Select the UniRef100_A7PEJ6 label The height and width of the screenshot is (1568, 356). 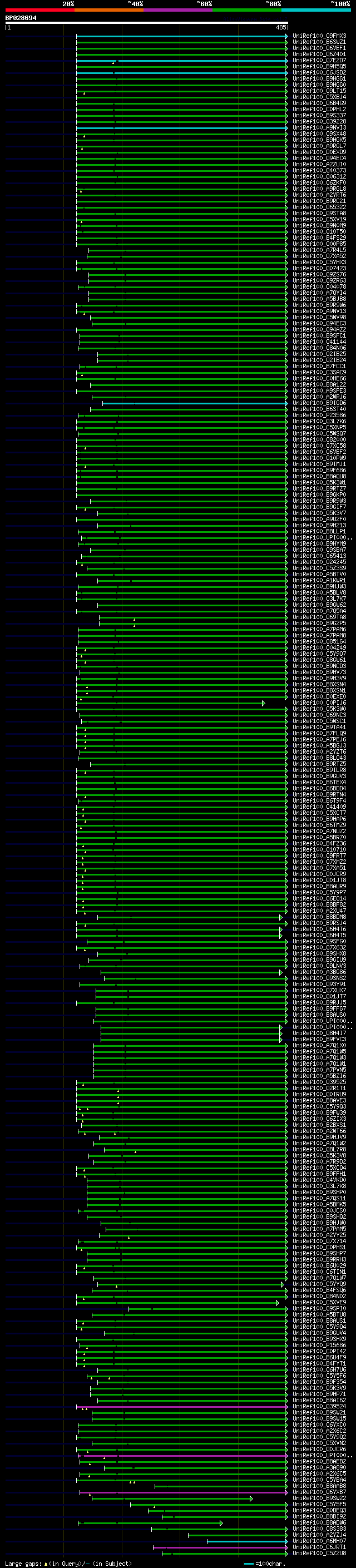coord(319,740)
